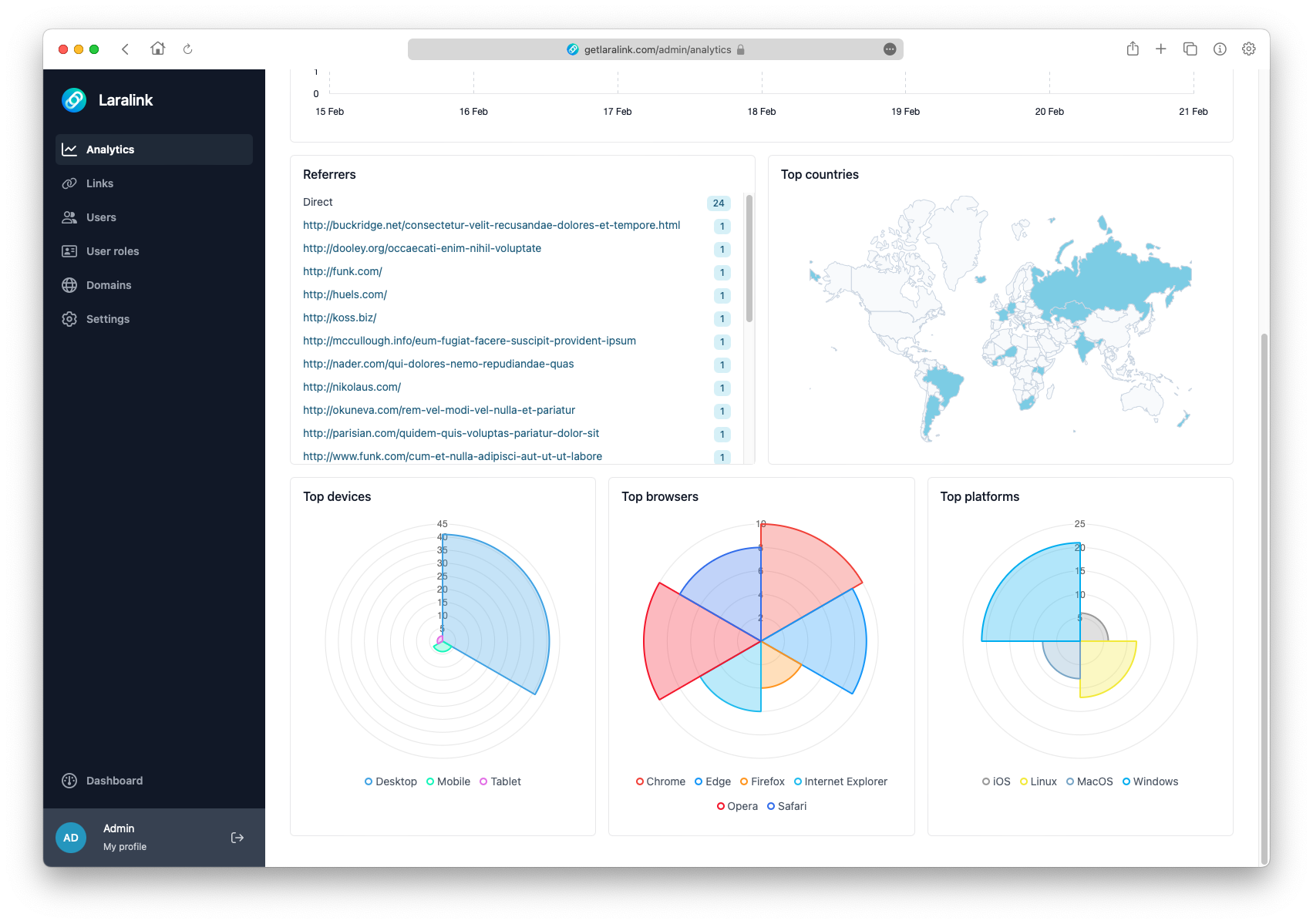This screenshot has width=1313, height=924.
Task: Toggle the Safari legend in Top browsers
Action: pos(786,806)
